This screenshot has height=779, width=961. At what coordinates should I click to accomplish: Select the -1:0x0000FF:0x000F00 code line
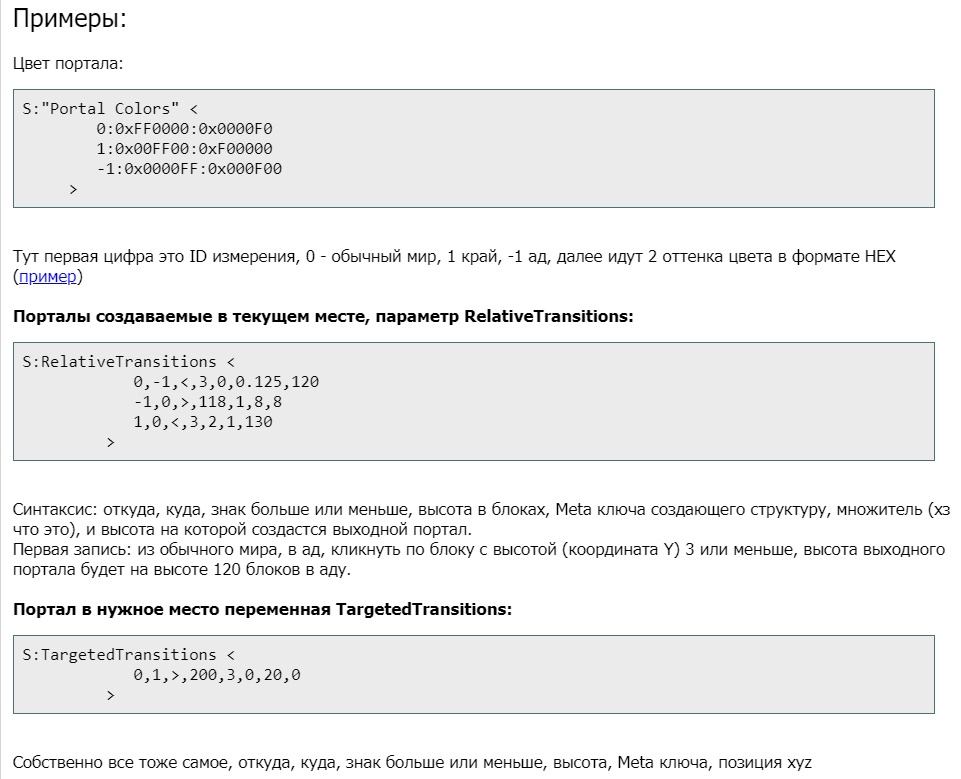[189, 169]
